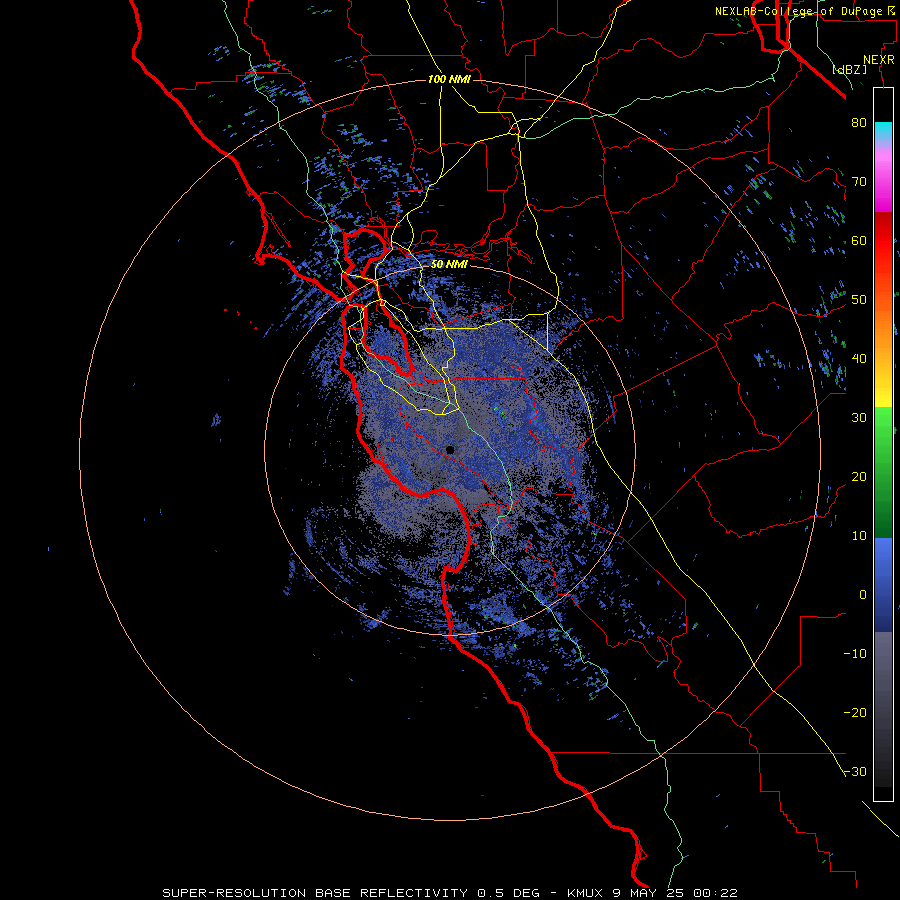Click the -20 value on reflectivity scale
The height and width of the screenshot is (900, 900).
point(855,712)
